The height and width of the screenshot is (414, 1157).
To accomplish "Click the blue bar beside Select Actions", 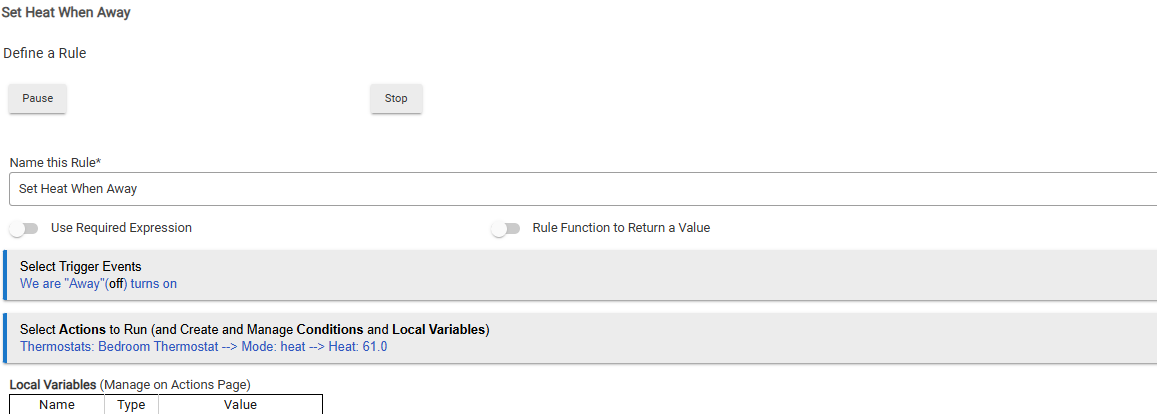I will (4, 338).
